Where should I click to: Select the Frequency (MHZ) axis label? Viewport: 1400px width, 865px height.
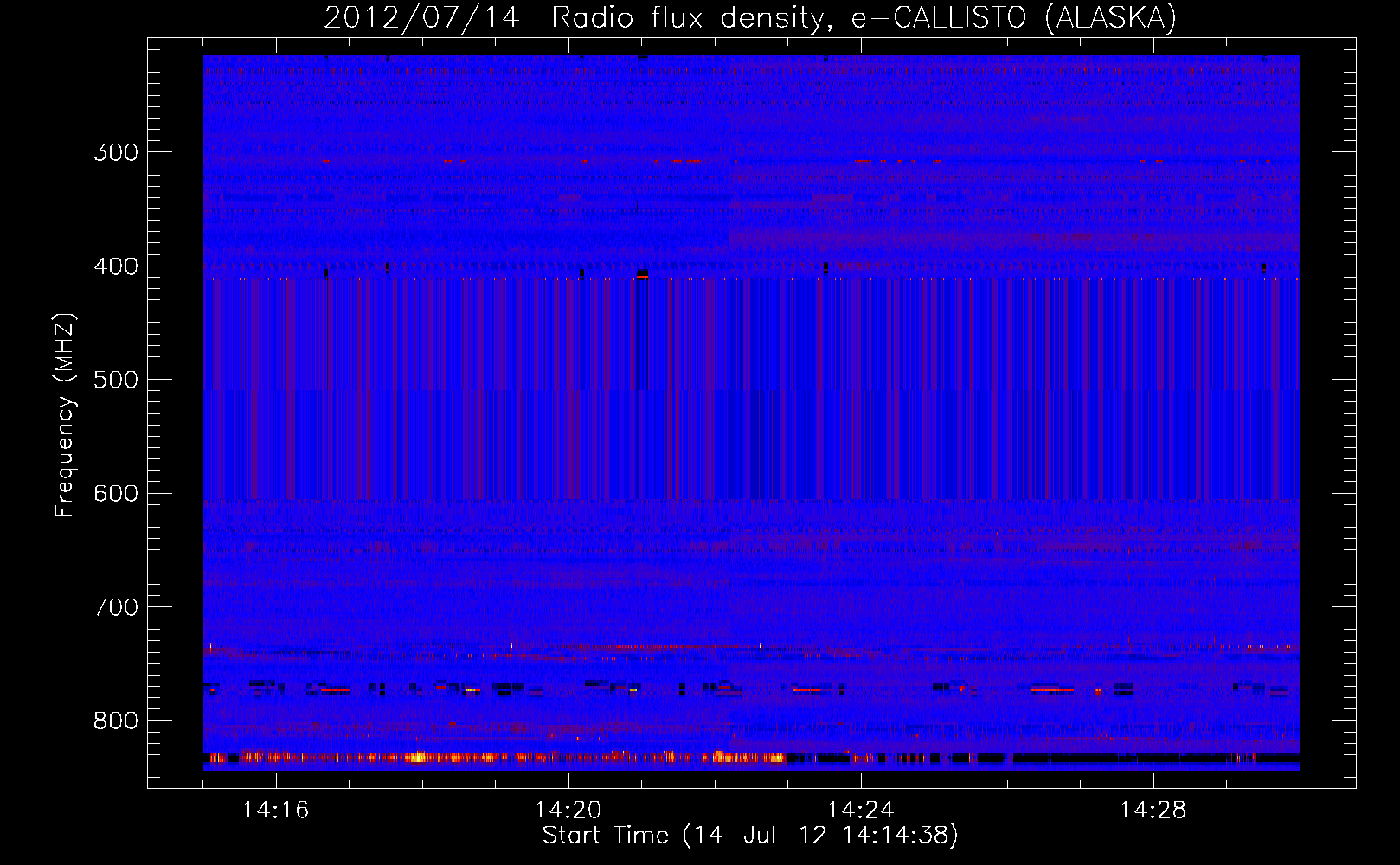(x=64, y=414)
